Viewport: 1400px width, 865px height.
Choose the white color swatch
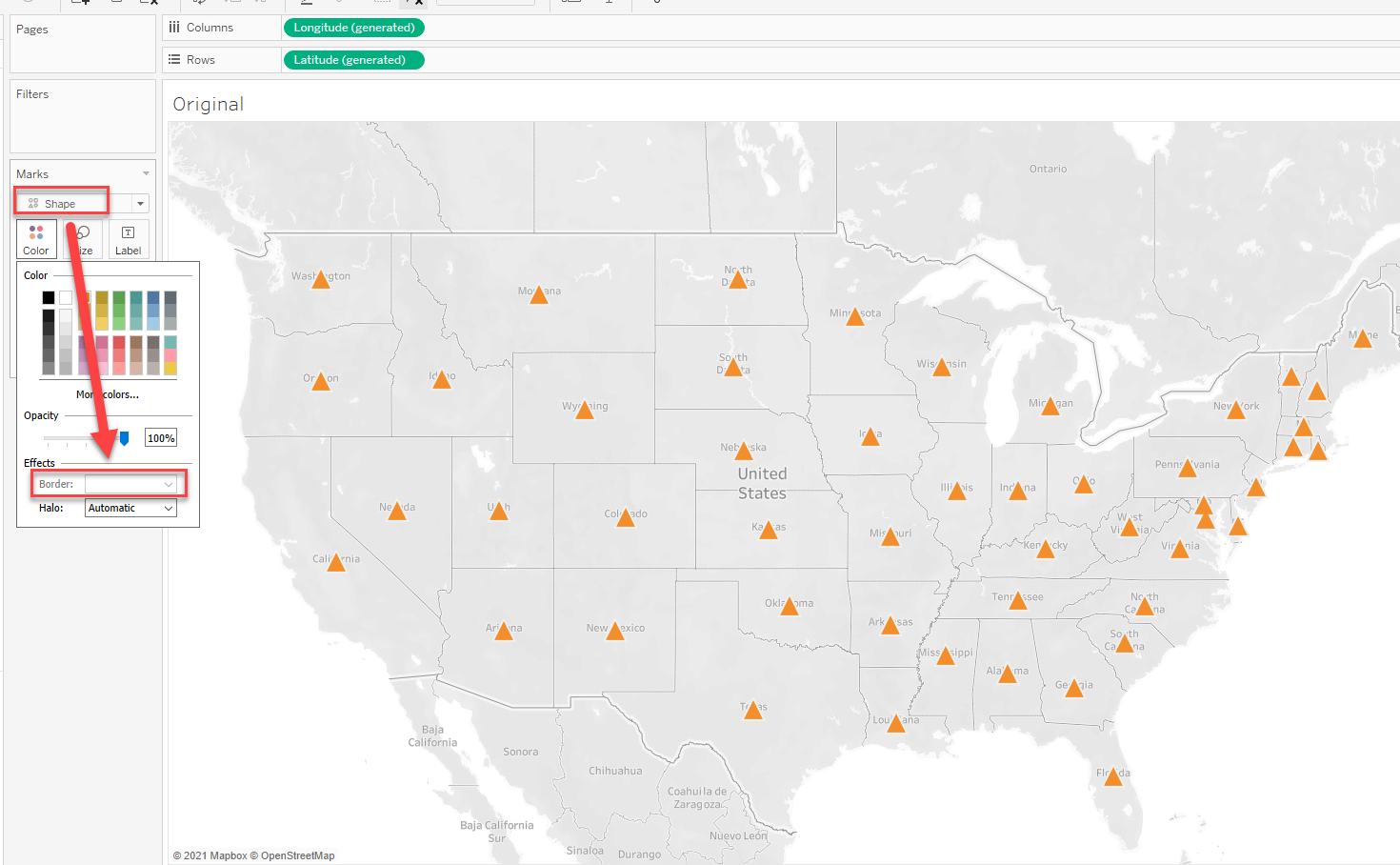66,298
